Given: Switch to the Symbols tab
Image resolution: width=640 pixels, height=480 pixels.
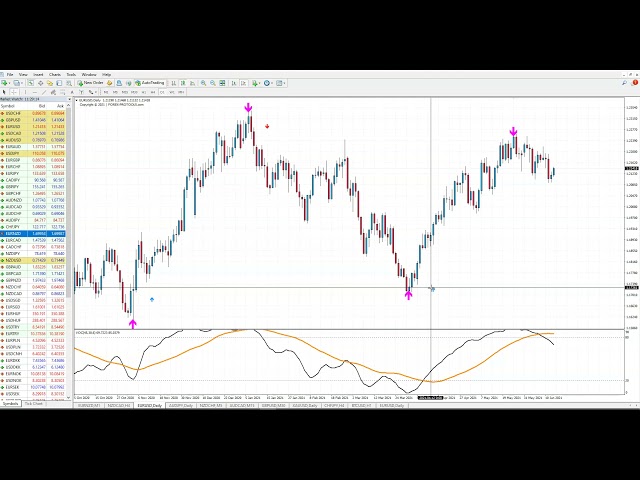Looking at the screenshot, I should coord(10,404).
